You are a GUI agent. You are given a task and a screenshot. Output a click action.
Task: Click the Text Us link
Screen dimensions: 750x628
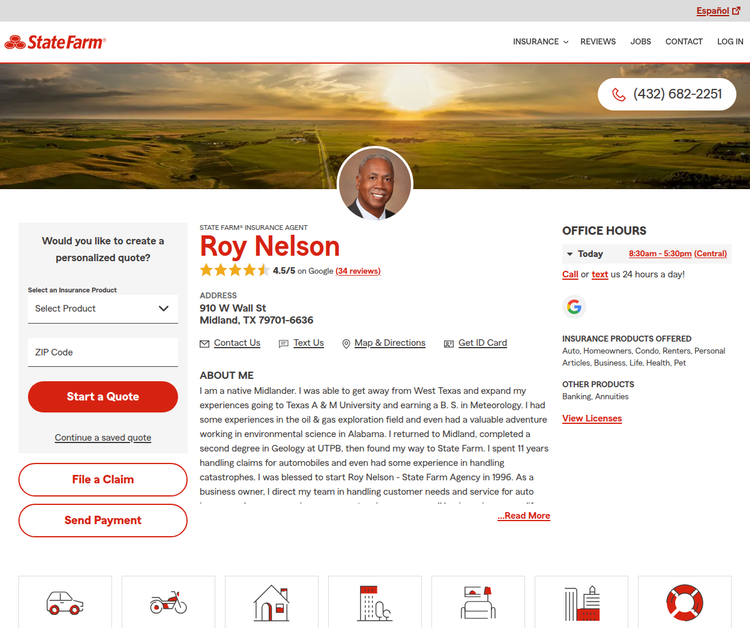click(x=309, y=343)
